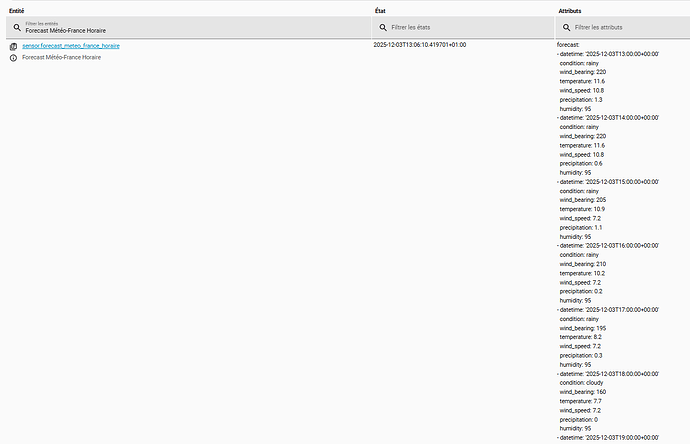Viewport: 690px width, 444px height.
Task: Select datetime '2025-12-03T17:00:00+00:00' line
Action: [608, 310]
